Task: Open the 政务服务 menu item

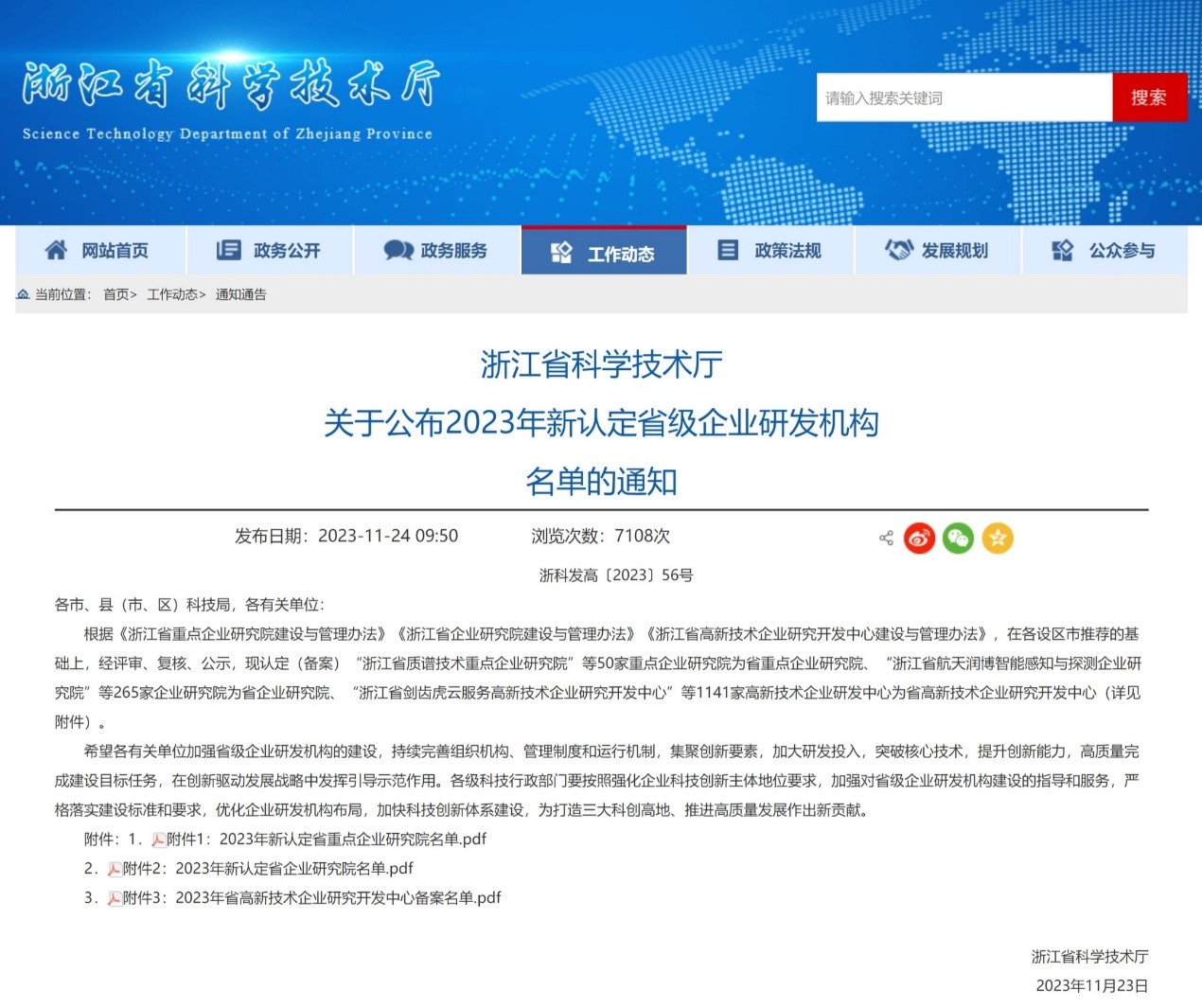Action: 437,250
